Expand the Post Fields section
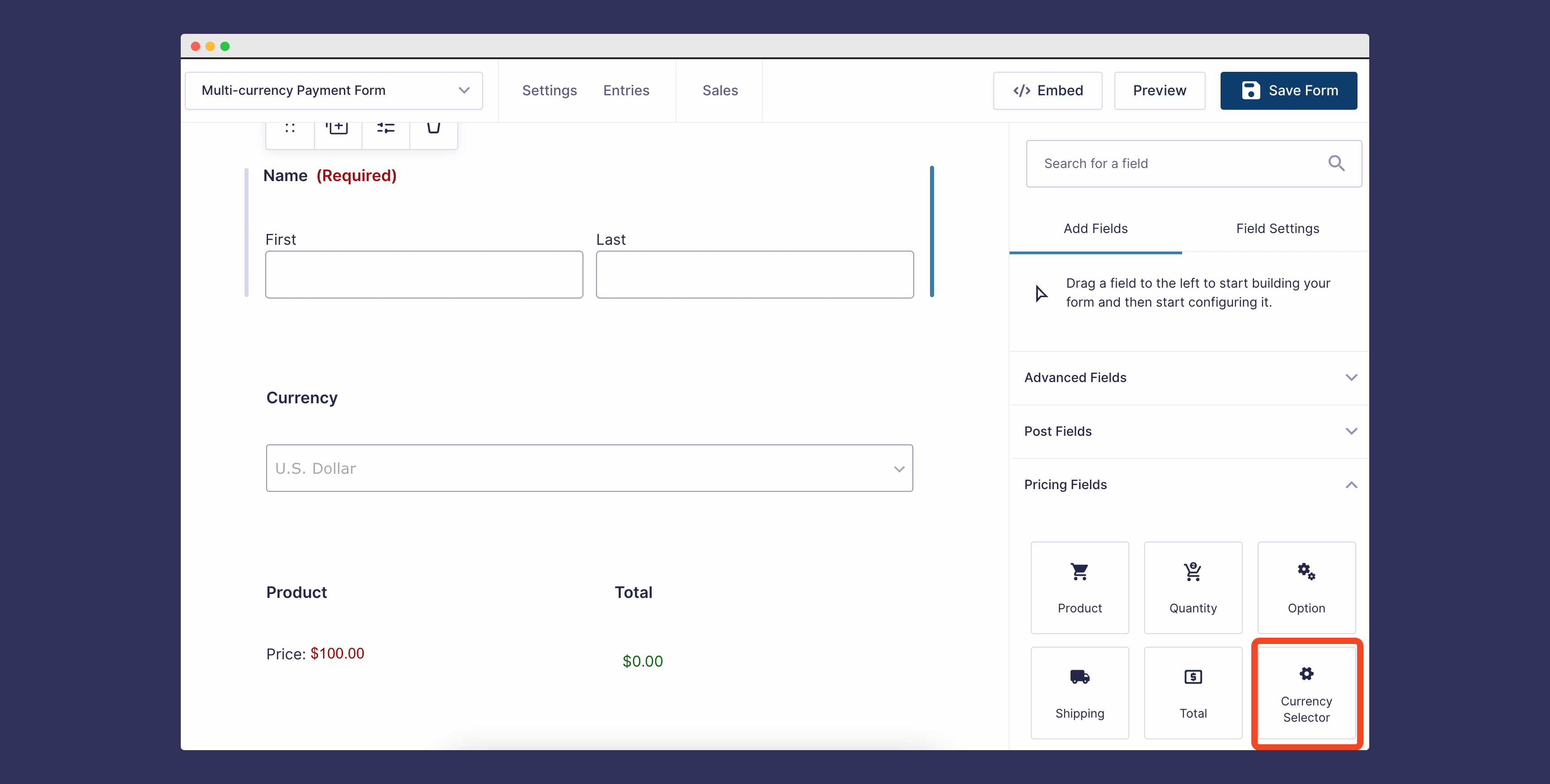The height and width of the screenshot is (784, 1550). point(1352,431)
